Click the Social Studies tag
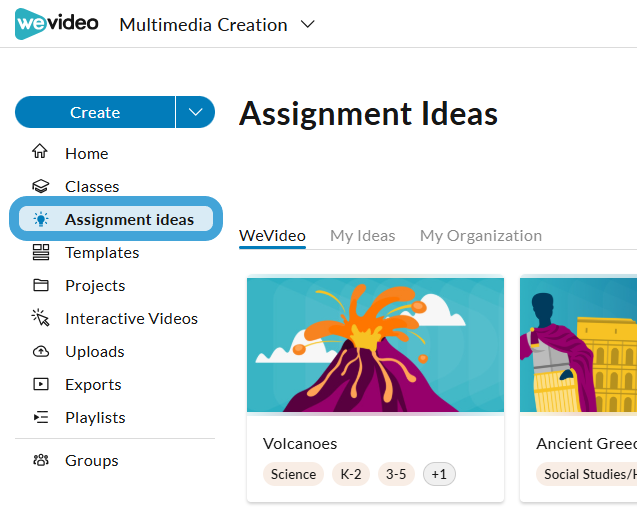 point(587,474)
